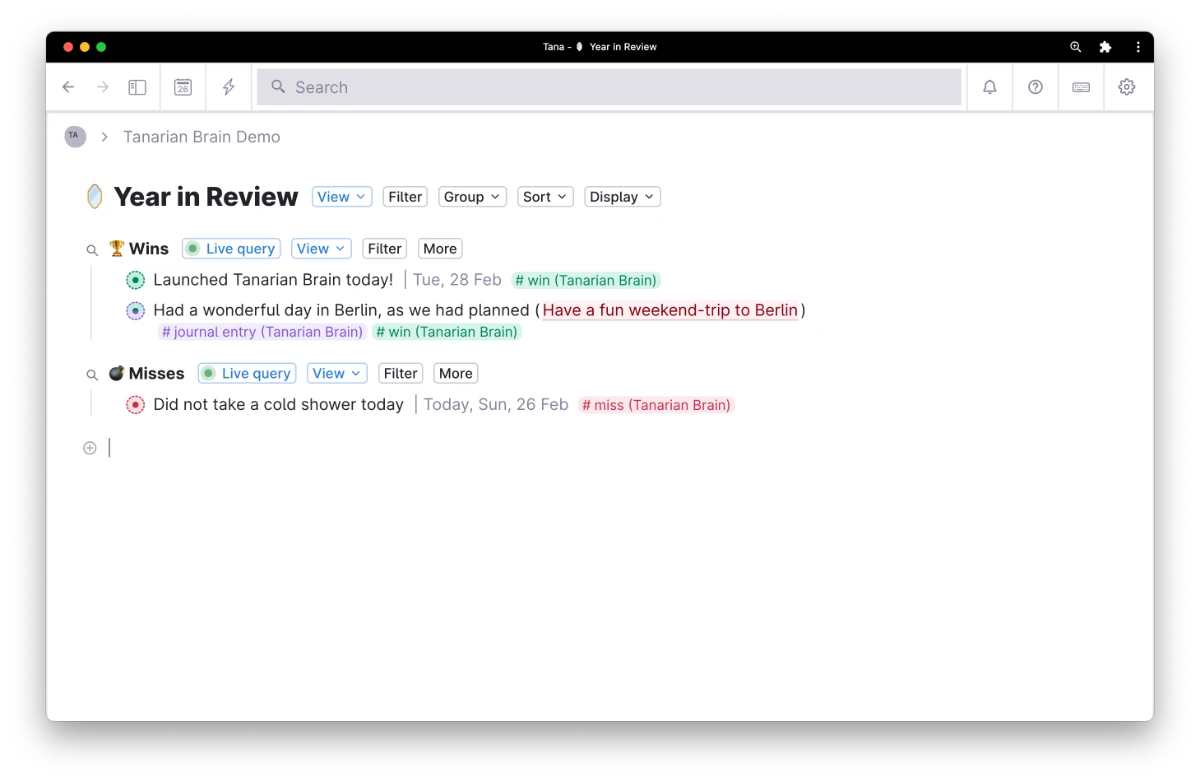
Task: Click the trophy emoji on Wins
Action: [x=117, y=248]
